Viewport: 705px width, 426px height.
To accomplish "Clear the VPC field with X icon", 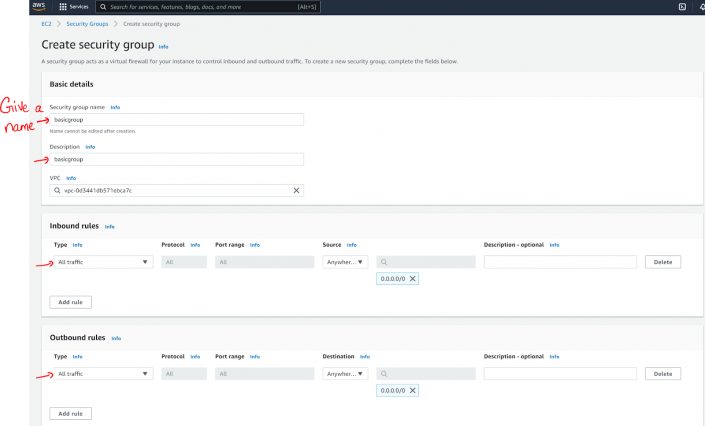I will [x=296, y=190].
